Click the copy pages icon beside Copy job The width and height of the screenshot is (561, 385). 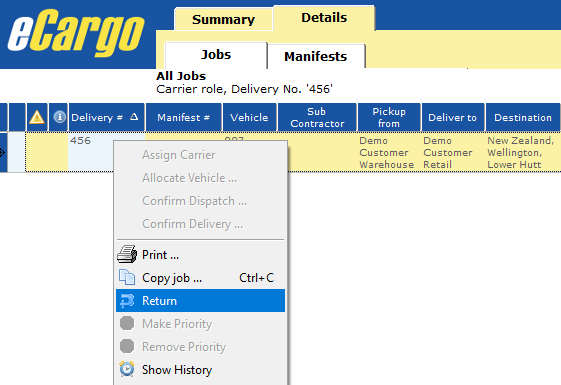(127, 277)
